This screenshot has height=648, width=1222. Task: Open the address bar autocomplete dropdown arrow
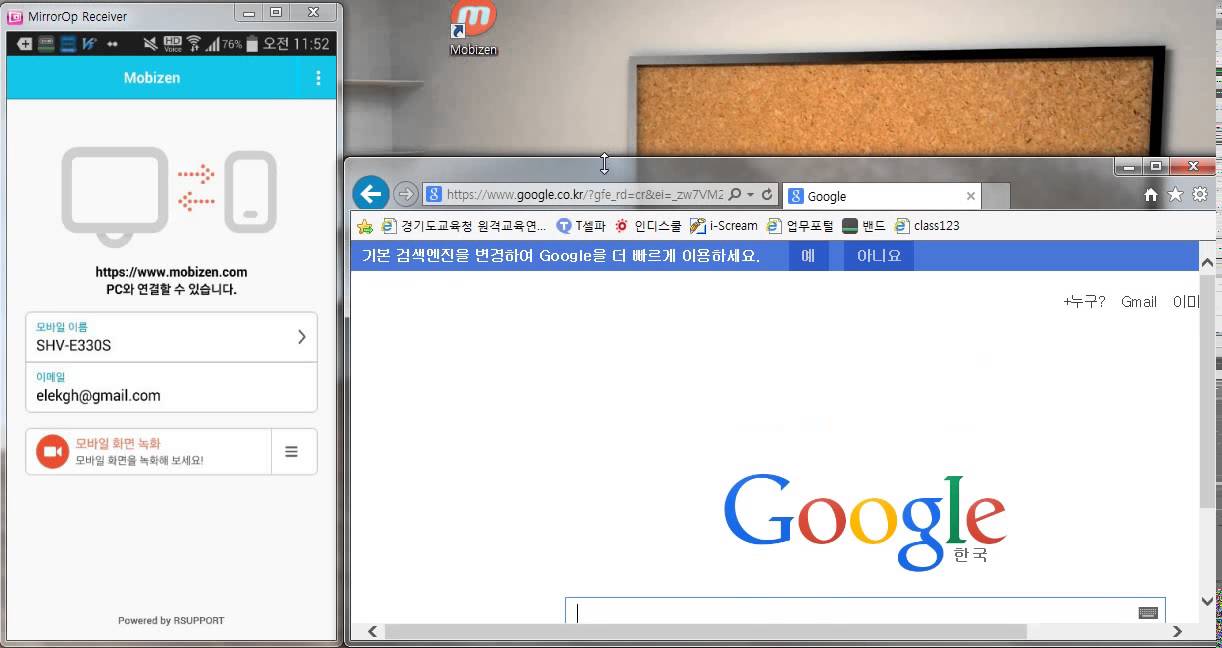click(750, 195)
